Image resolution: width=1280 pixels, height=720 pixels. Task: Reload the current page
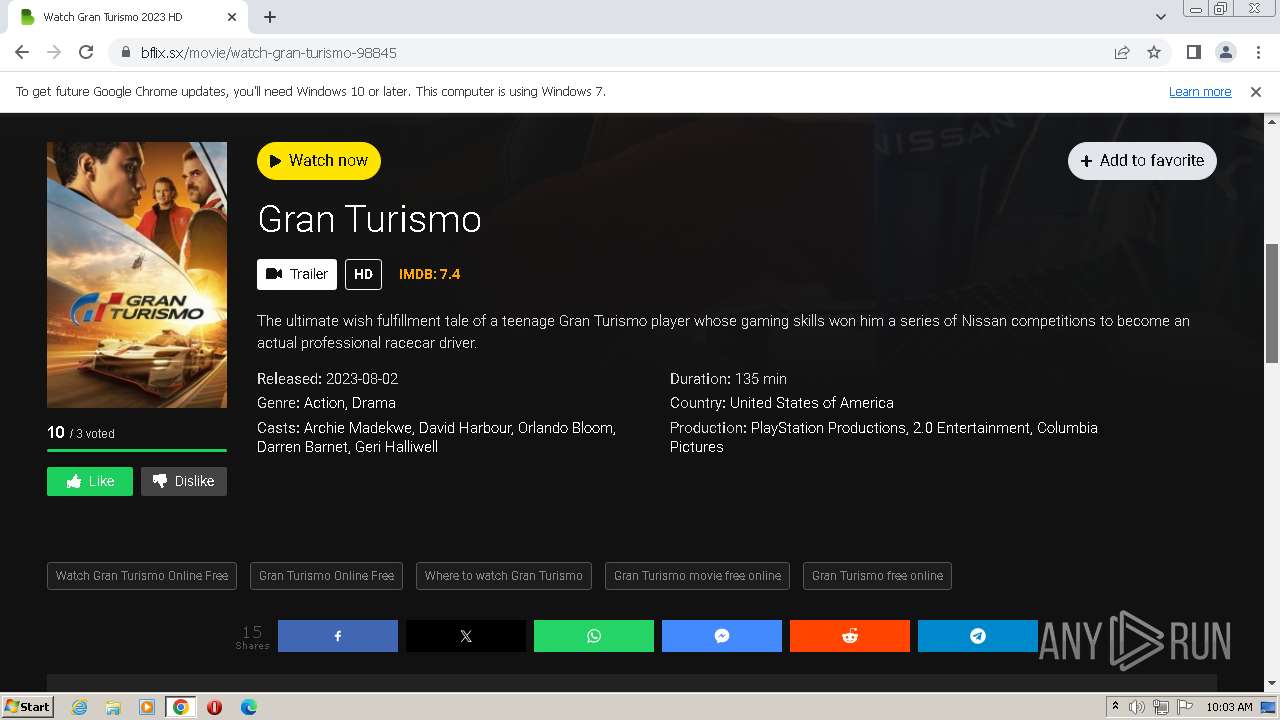tap(86, 52)
